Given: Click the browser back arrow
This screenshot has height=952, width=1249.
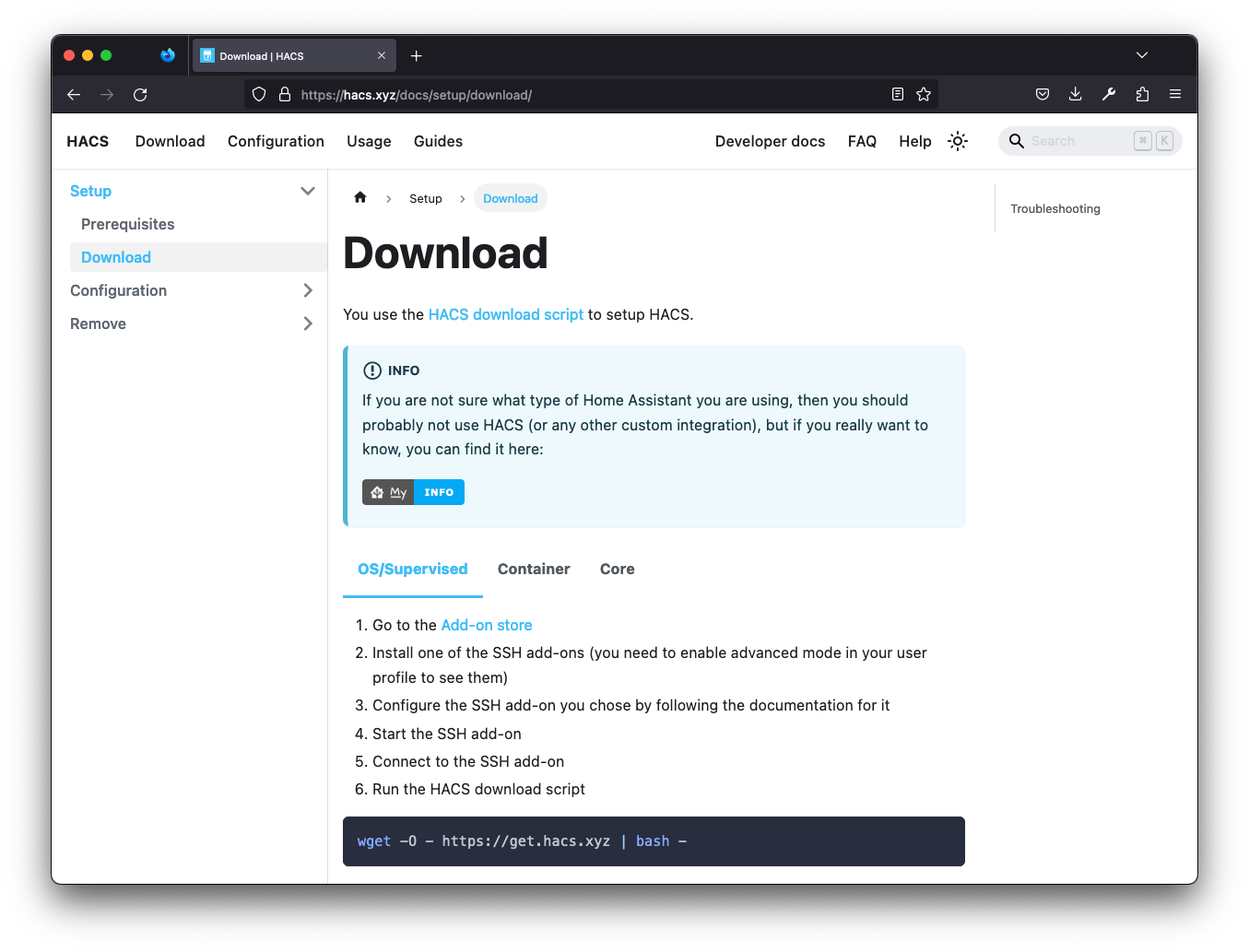Looking at the screenshot, I should 74,94.
